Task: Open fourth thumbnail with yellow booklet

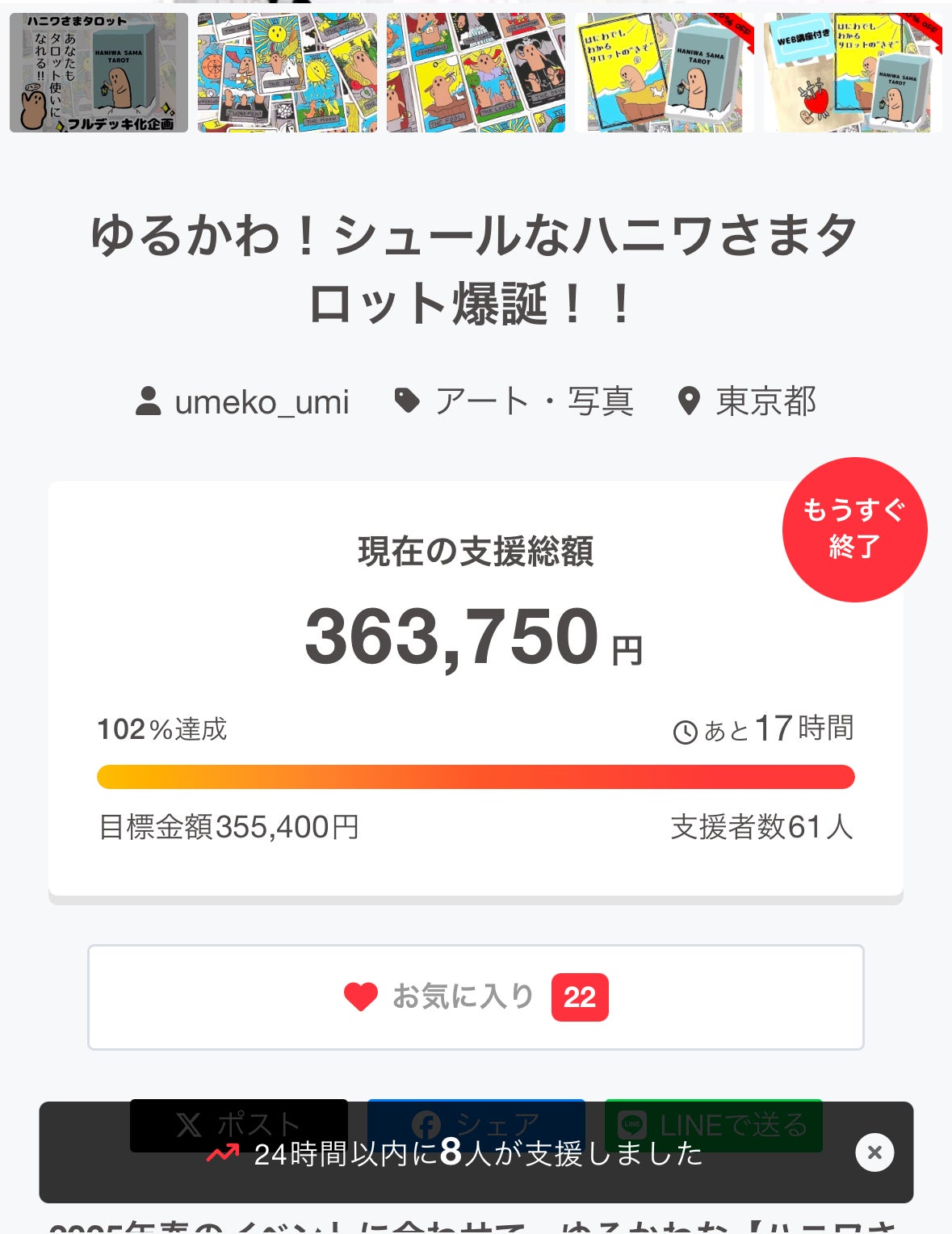Action: pos(665,73)
